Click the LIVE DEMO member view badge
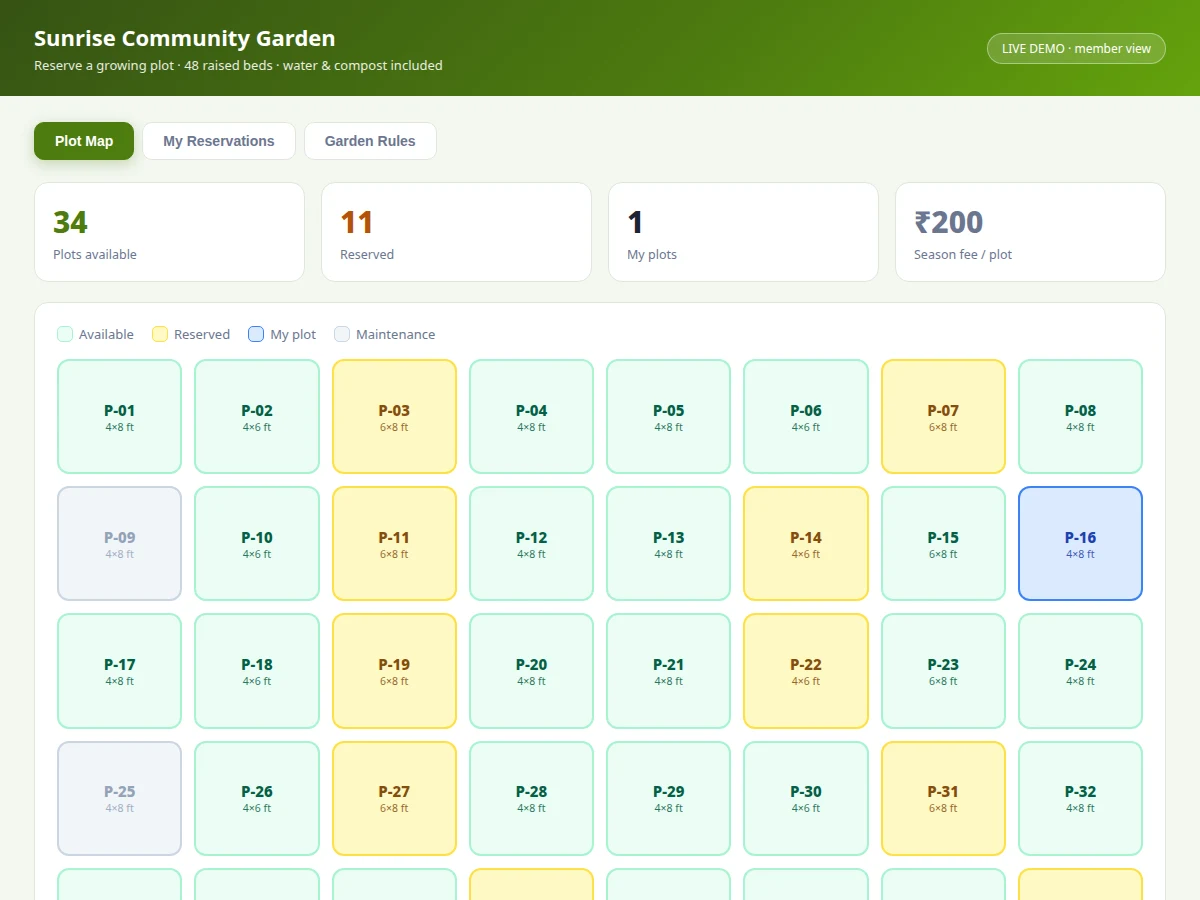Screen dimensions: 1200x900 [x=1076, y=48]
